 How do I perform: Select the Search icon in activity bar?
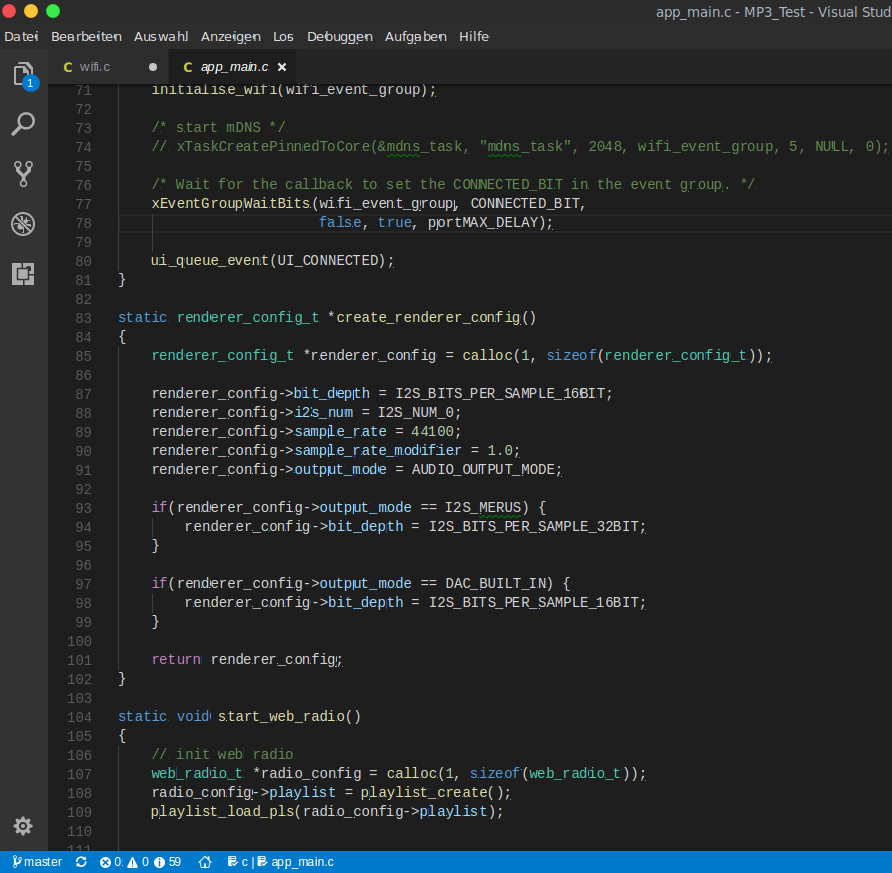(x=22, y=123)
